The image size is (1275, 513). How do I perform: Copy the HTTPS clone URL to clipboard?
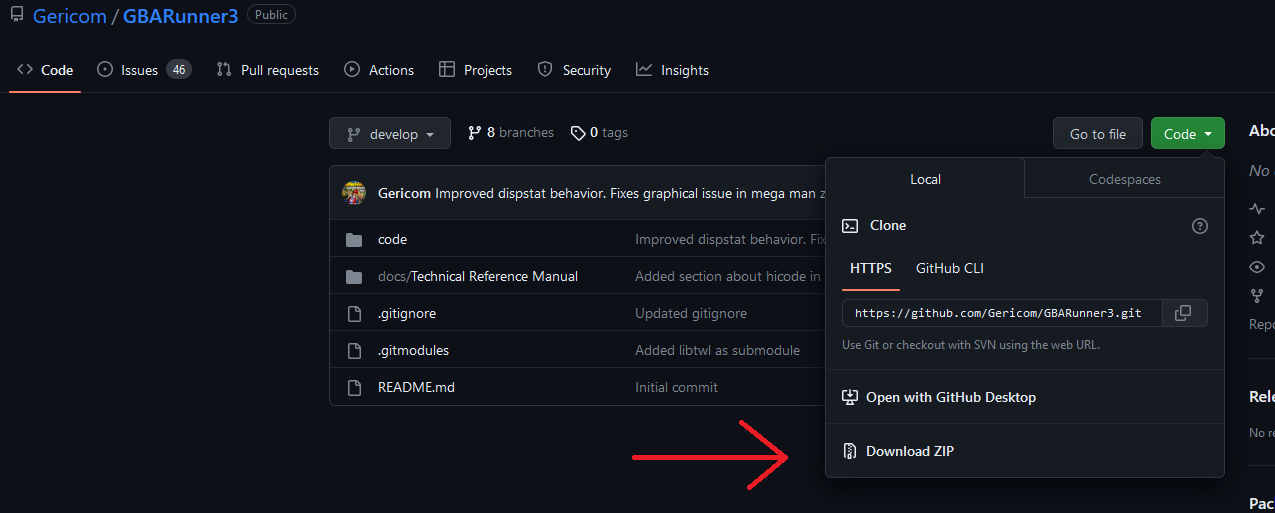point(1182,313)
